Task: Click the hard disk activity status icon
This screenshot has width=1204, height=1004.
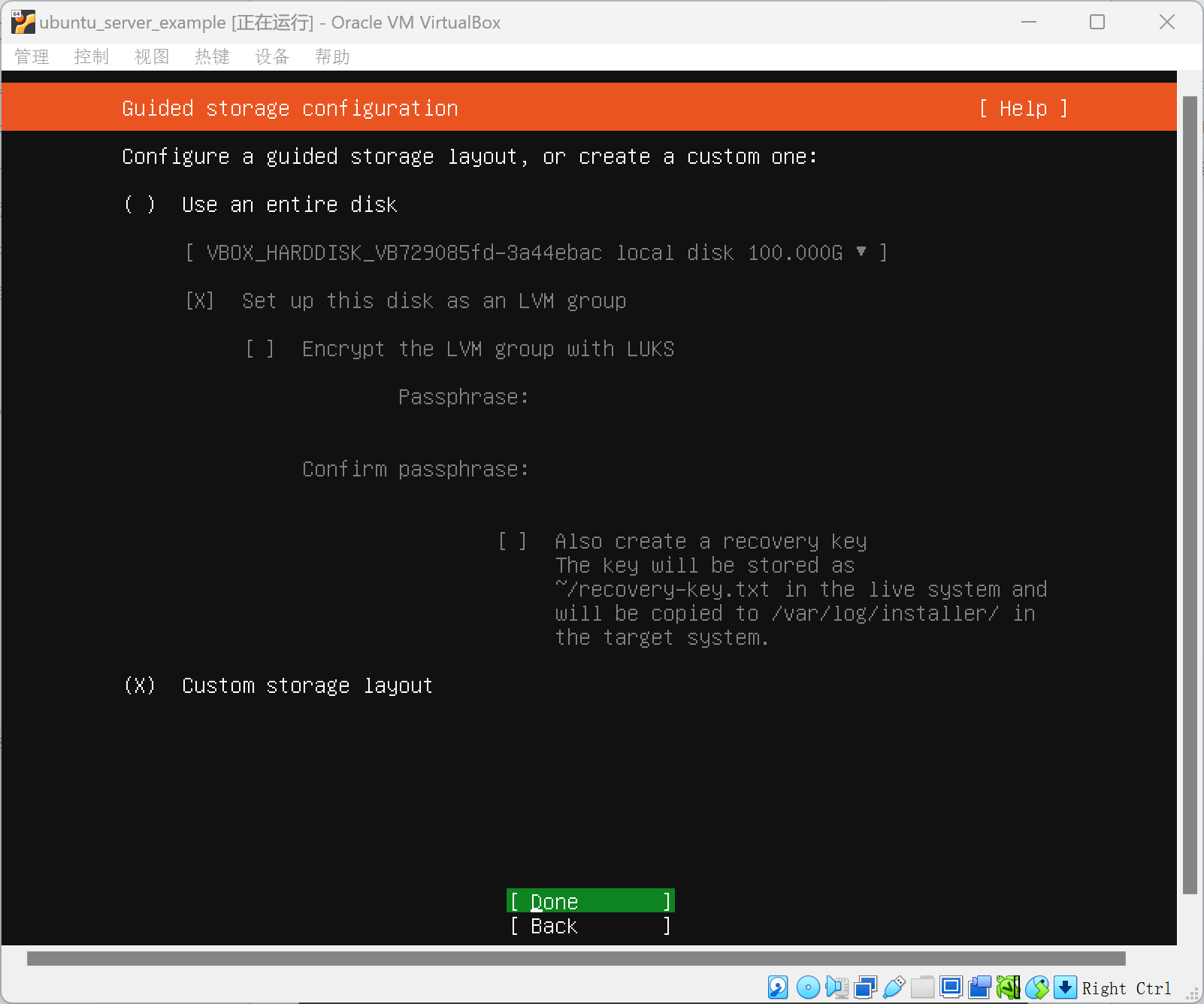Action: point(778,987)
